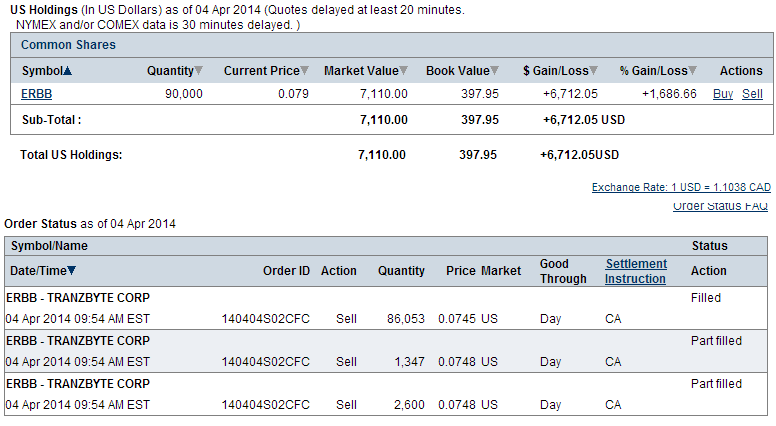776x426 pixels.
Task: Open the Settlement Instruction link
Action: [x=635, y=271]
